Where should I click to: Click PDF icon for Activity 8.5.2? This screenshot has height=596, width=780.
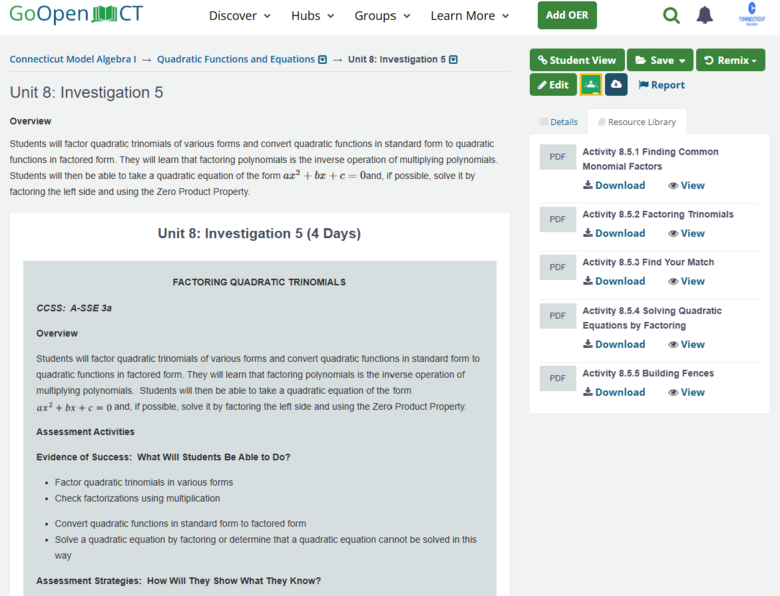557,219
